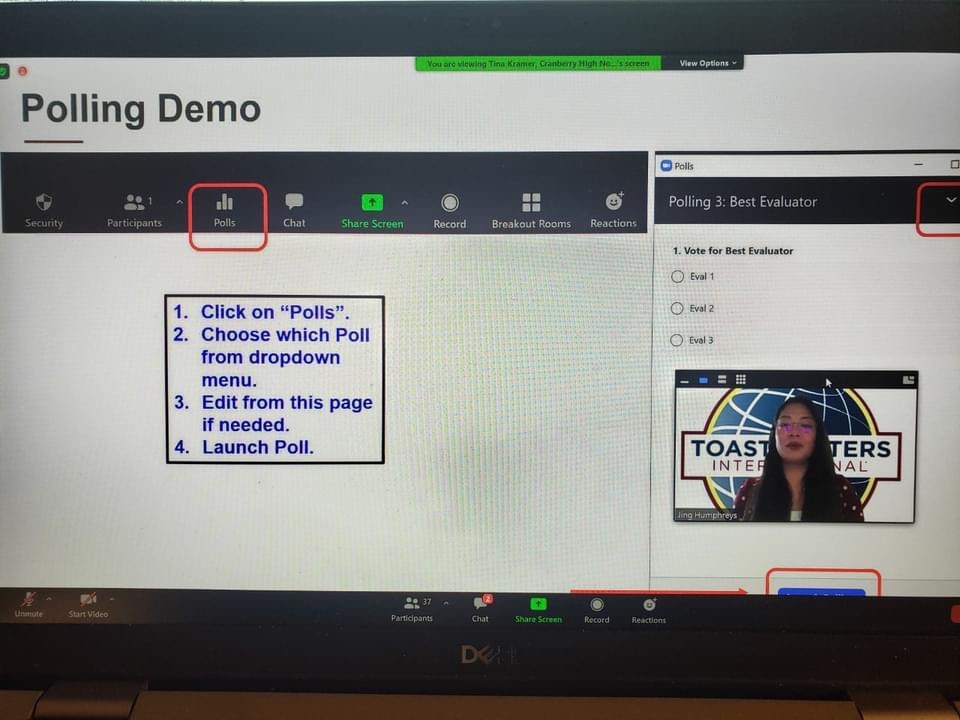Screen dimensions: 960x720
Task: Expand the View Options dropdown
Action: [708, 63]
